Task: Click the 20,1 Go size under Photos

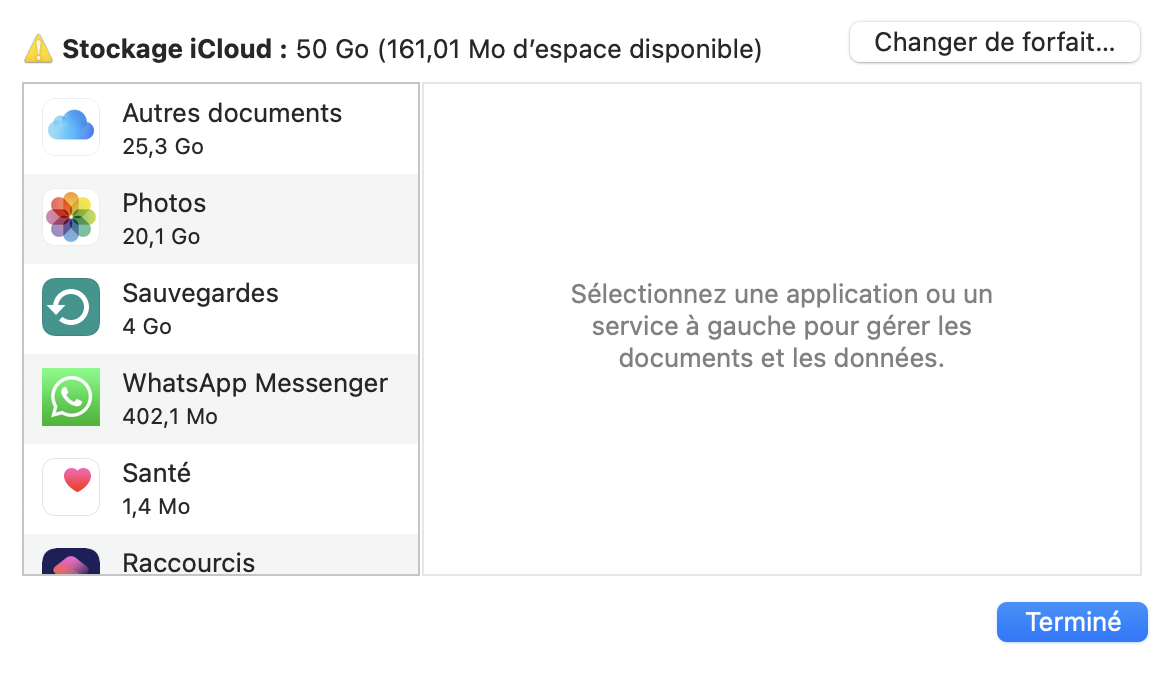Action: pos(161,237)
